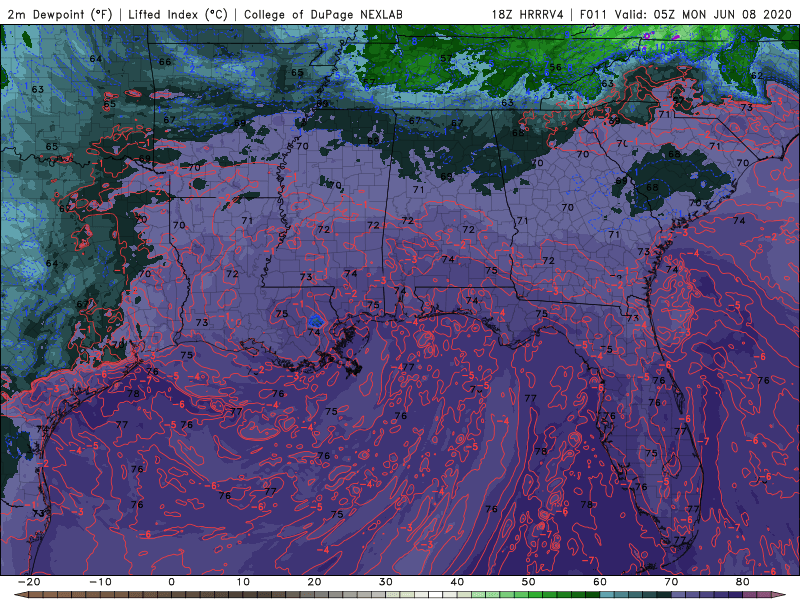Click the "30" colorbar scale label

[x=386, y=582]
